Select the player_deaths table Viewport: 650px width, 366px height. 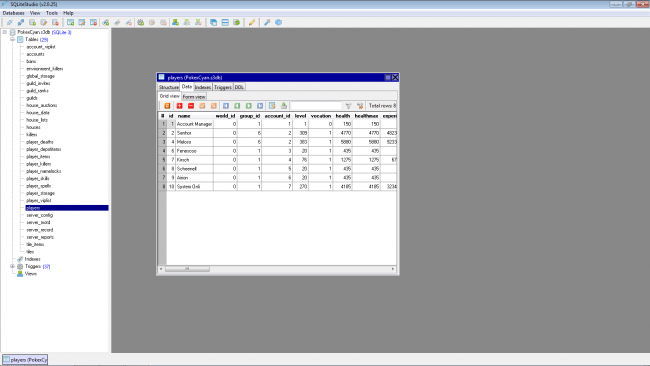[40, 142]
